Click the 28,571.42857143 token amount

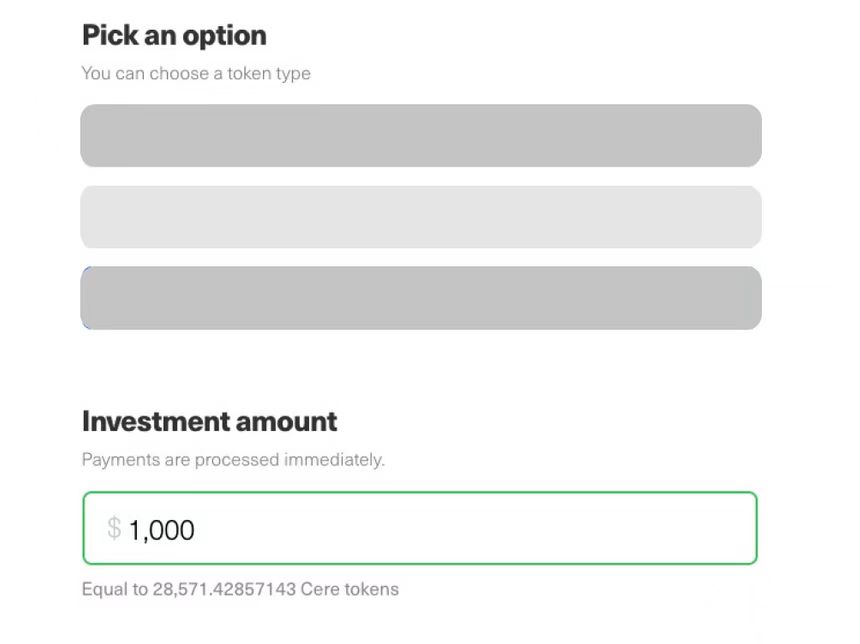(x=224, y=589)
